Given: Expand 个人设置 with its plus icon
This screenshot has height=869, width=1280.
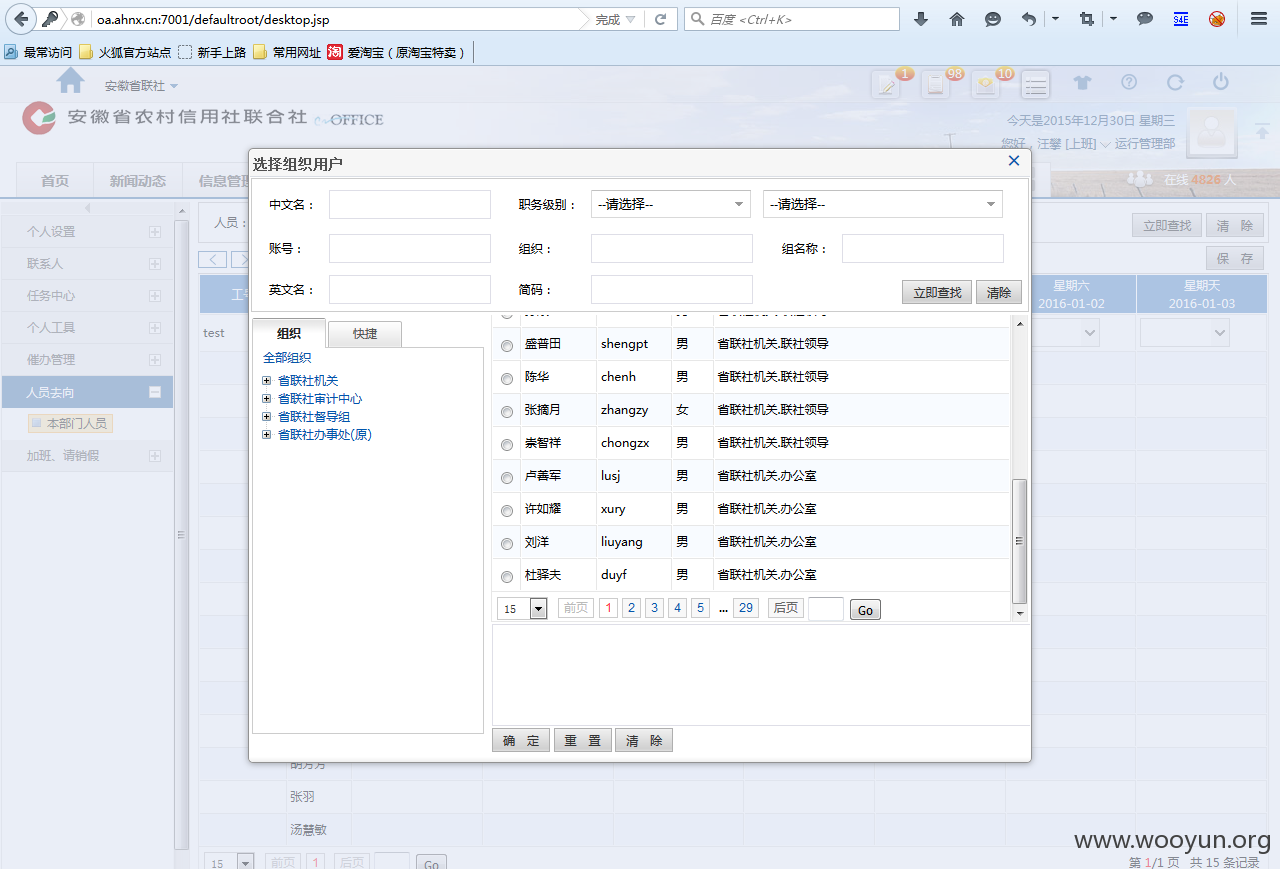Looking at the screenshot, I should [155, 232].
